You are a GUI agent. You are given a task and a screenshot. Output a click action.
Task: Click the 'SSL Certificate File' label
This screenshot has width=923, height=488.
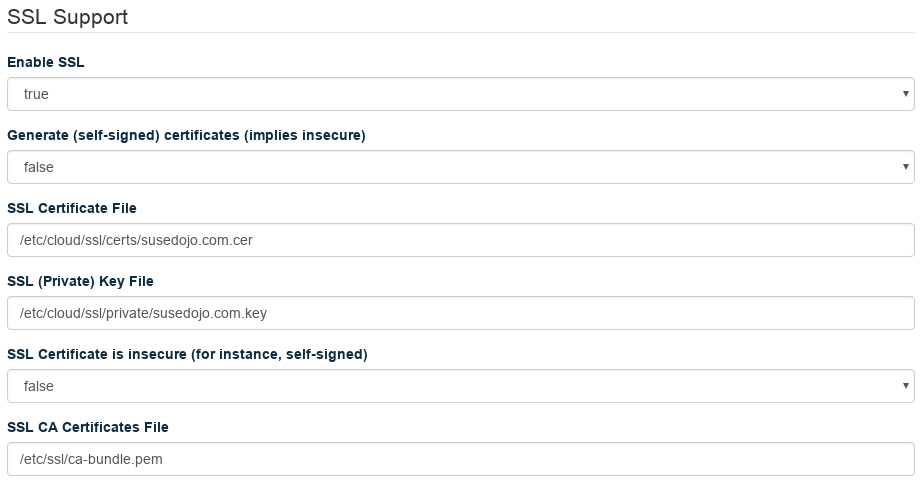click(72, 208)
